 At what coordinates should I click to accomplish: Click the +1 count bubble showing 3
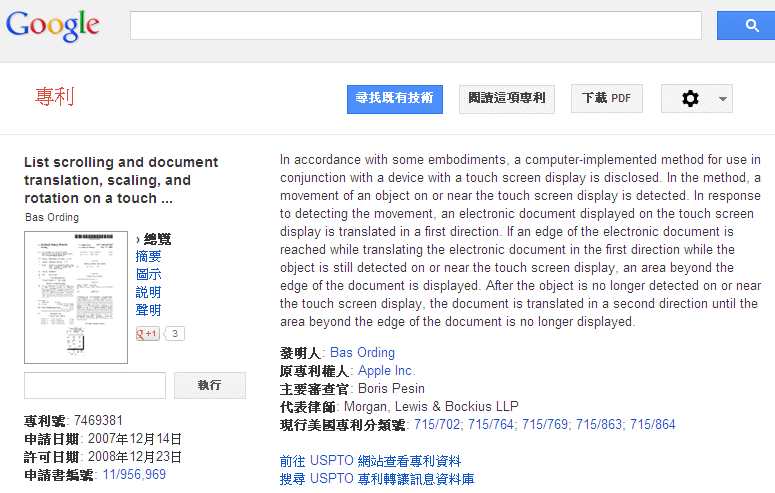point(174,334)
